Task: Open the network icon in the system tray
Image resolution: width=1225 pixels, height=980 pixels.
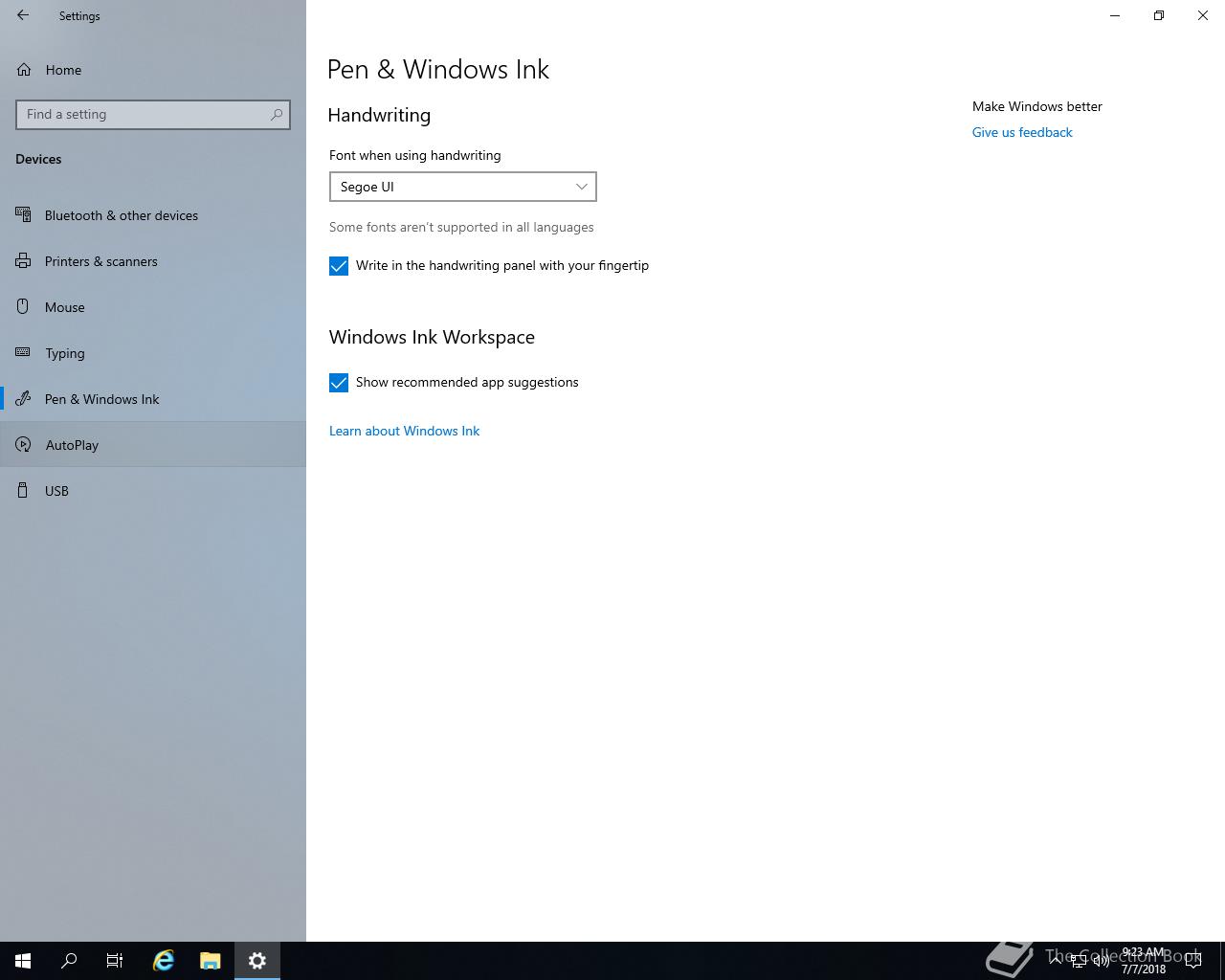Action: click(x=1079, y=961)
